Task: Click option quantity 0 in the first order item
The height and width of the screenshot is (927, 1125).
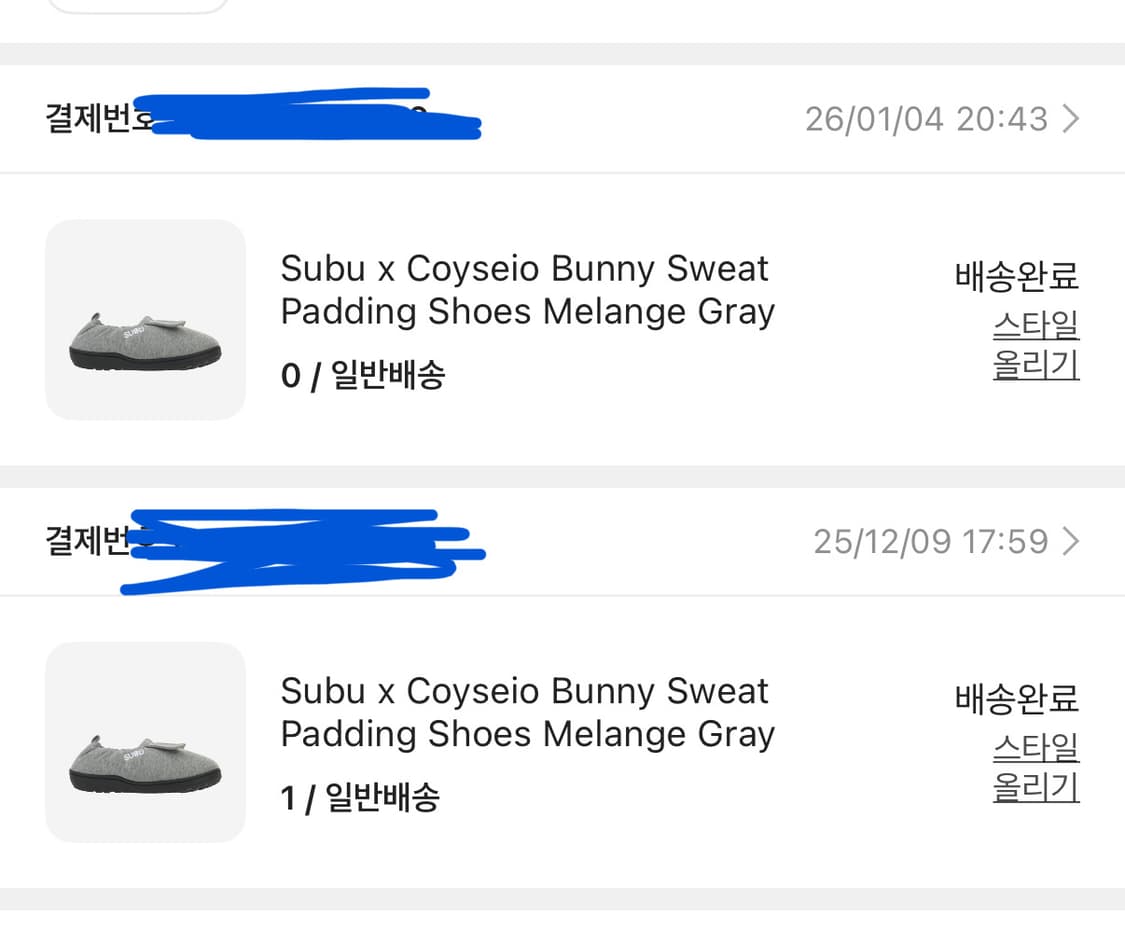Action: tap(289, 374)
